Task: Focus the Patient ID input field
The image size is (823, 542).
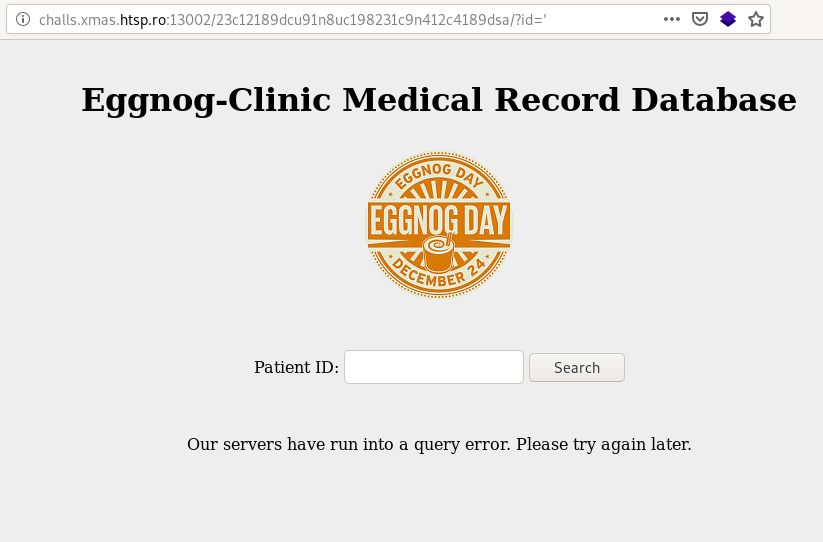Action: click(x=434, y=367)
